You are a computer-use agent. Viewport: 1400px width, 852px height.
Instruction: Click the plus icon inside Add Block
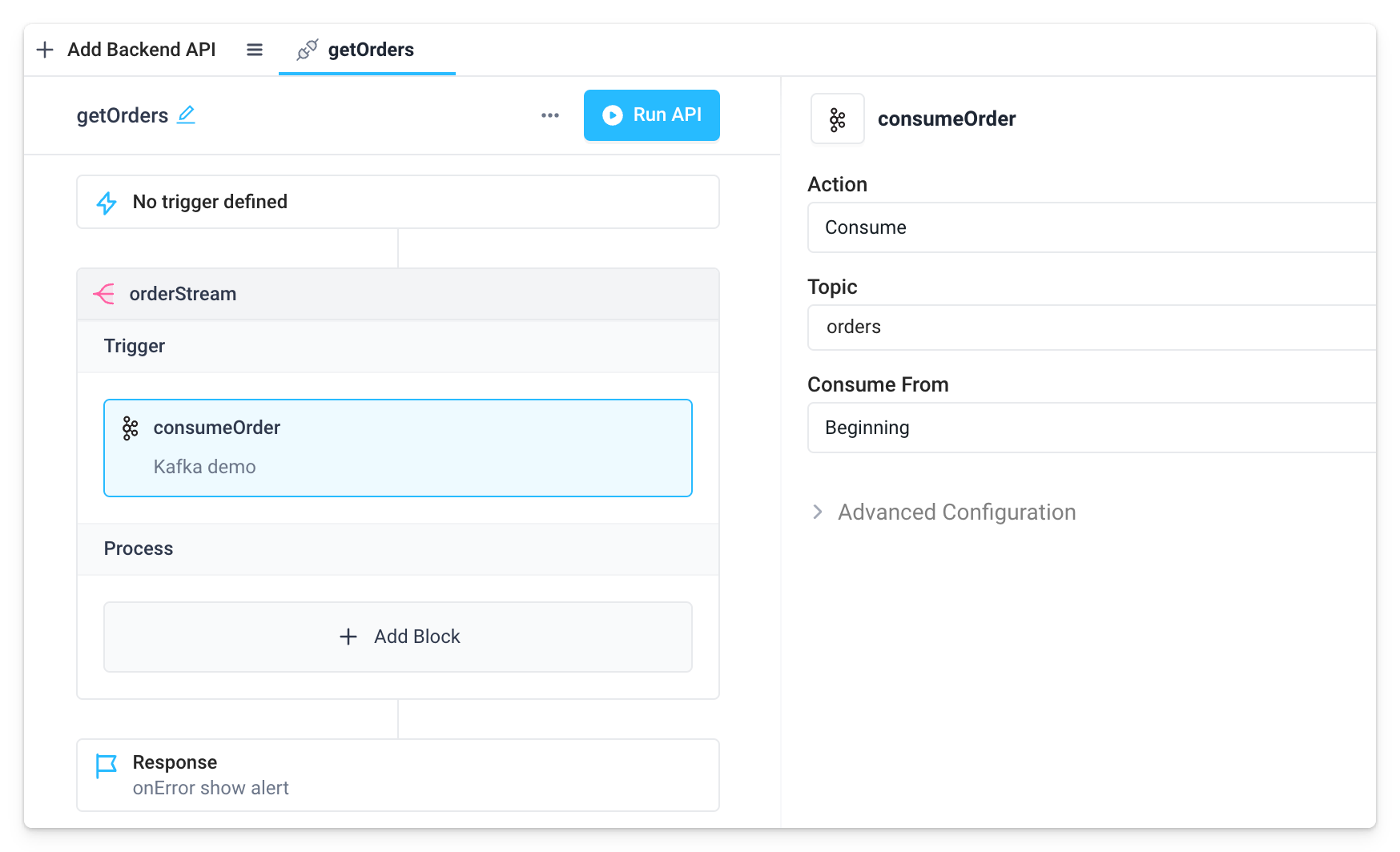[348, 636]
